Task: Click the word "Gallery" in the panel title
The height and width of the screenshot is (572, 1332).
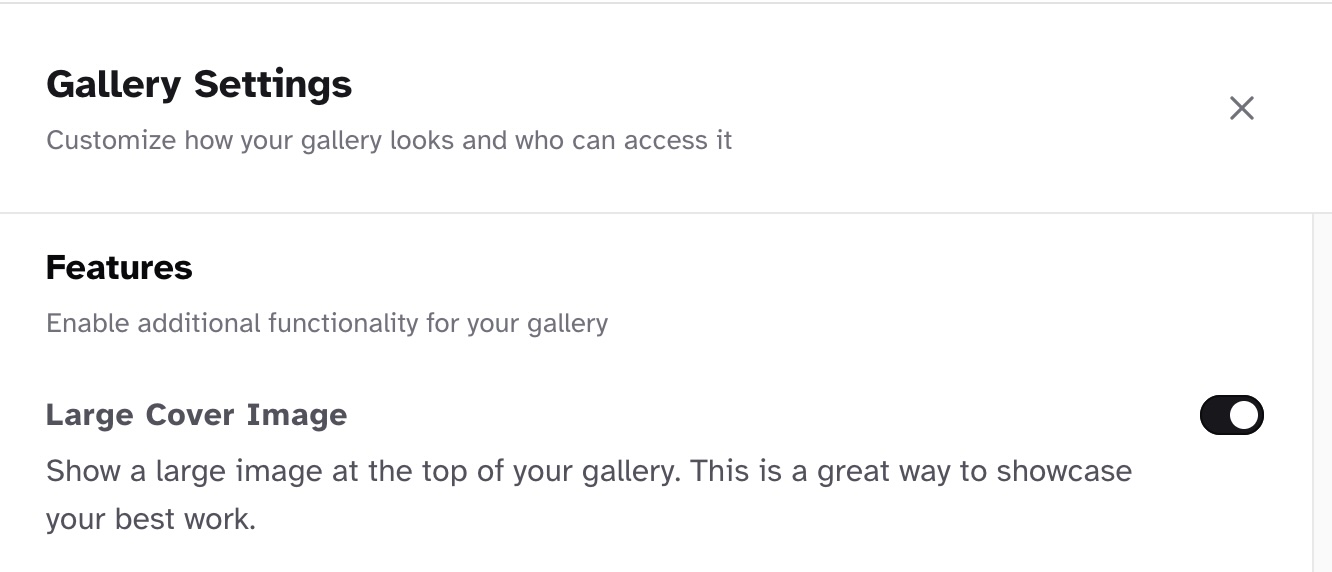Action: (114, 84)
